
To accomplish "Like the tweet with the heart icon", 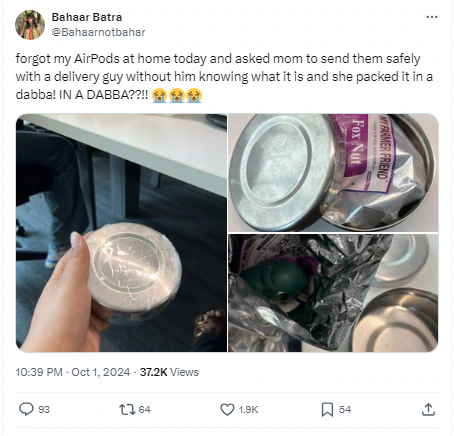I will tap(227, 409).
